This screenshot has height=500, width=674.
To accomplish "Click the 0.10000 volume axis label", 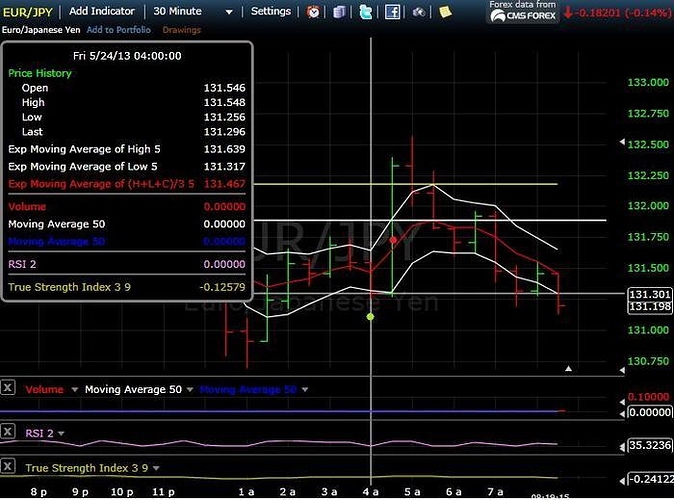I will click(648, 396).
